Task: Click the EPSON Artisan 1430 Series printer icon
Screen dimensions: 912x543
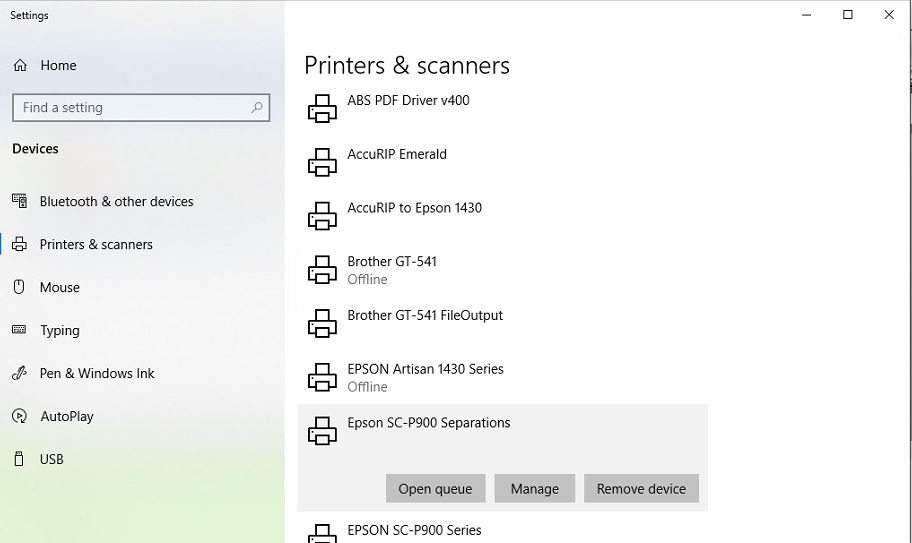Action: tap(322, 377)
